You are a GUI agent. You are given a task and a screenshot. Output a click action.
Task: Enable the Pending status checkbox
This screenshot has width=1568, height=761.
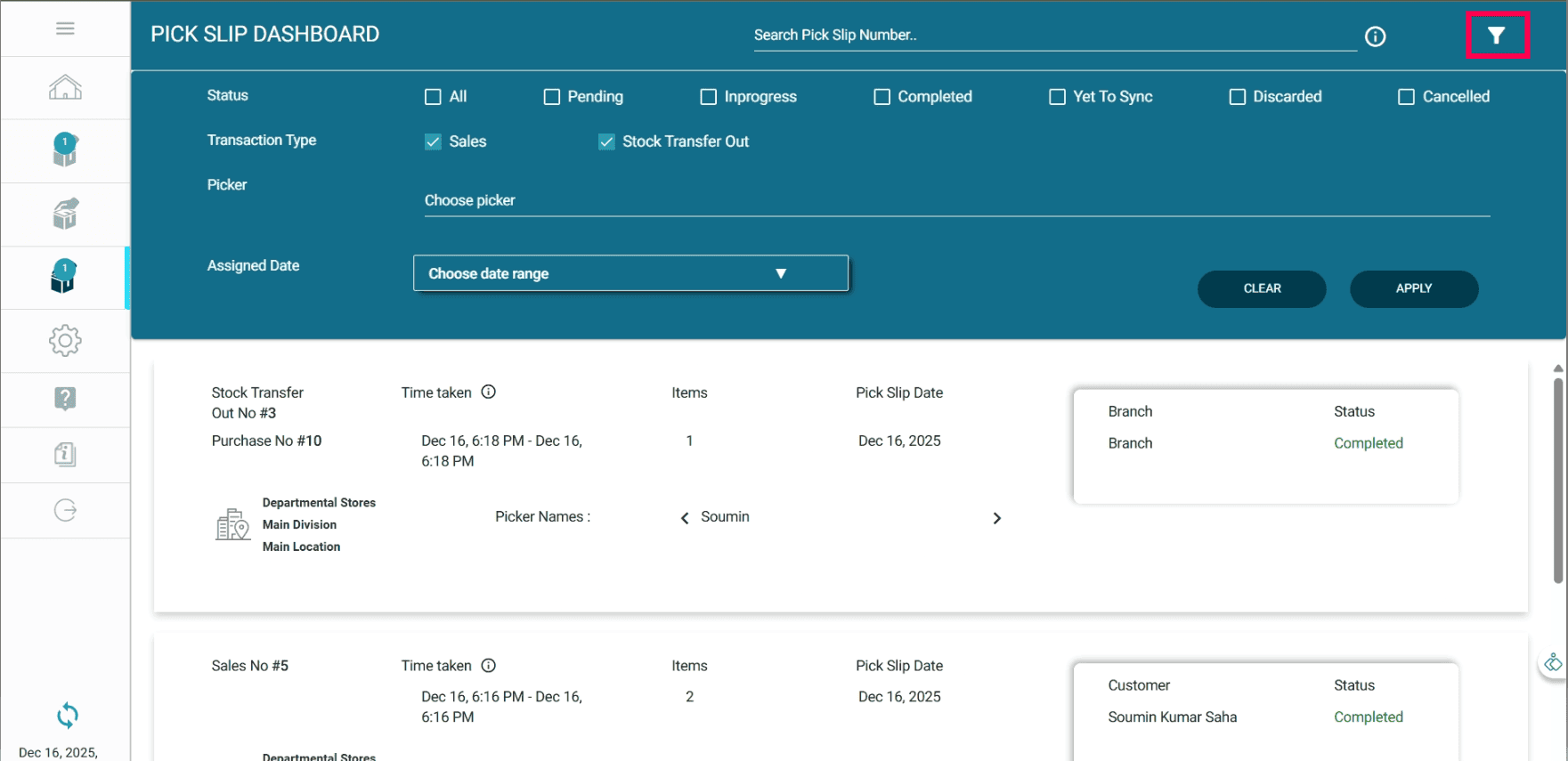tap(552, 97)
